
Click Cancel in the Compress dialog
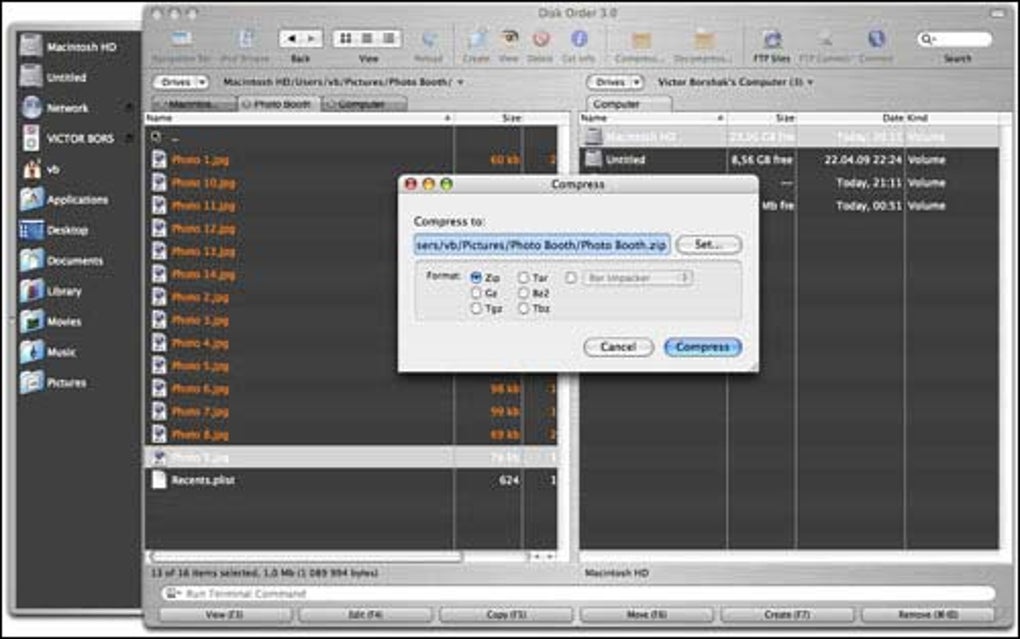[x=618, y=347]
